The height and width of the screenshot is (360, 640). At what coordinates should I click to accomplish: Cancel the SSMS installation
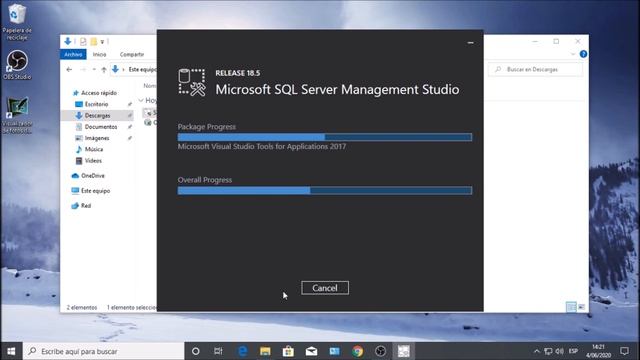coord(325,288)
